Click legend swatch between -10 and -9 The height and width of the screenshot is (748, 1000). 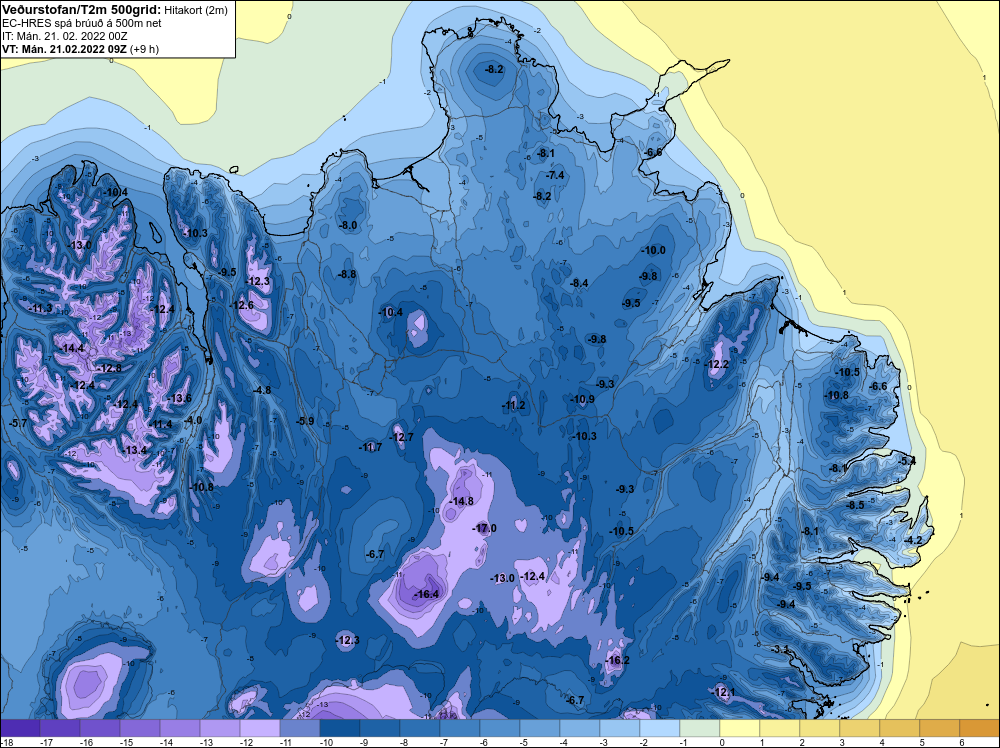pyautogui.click(x=340, y=728)
